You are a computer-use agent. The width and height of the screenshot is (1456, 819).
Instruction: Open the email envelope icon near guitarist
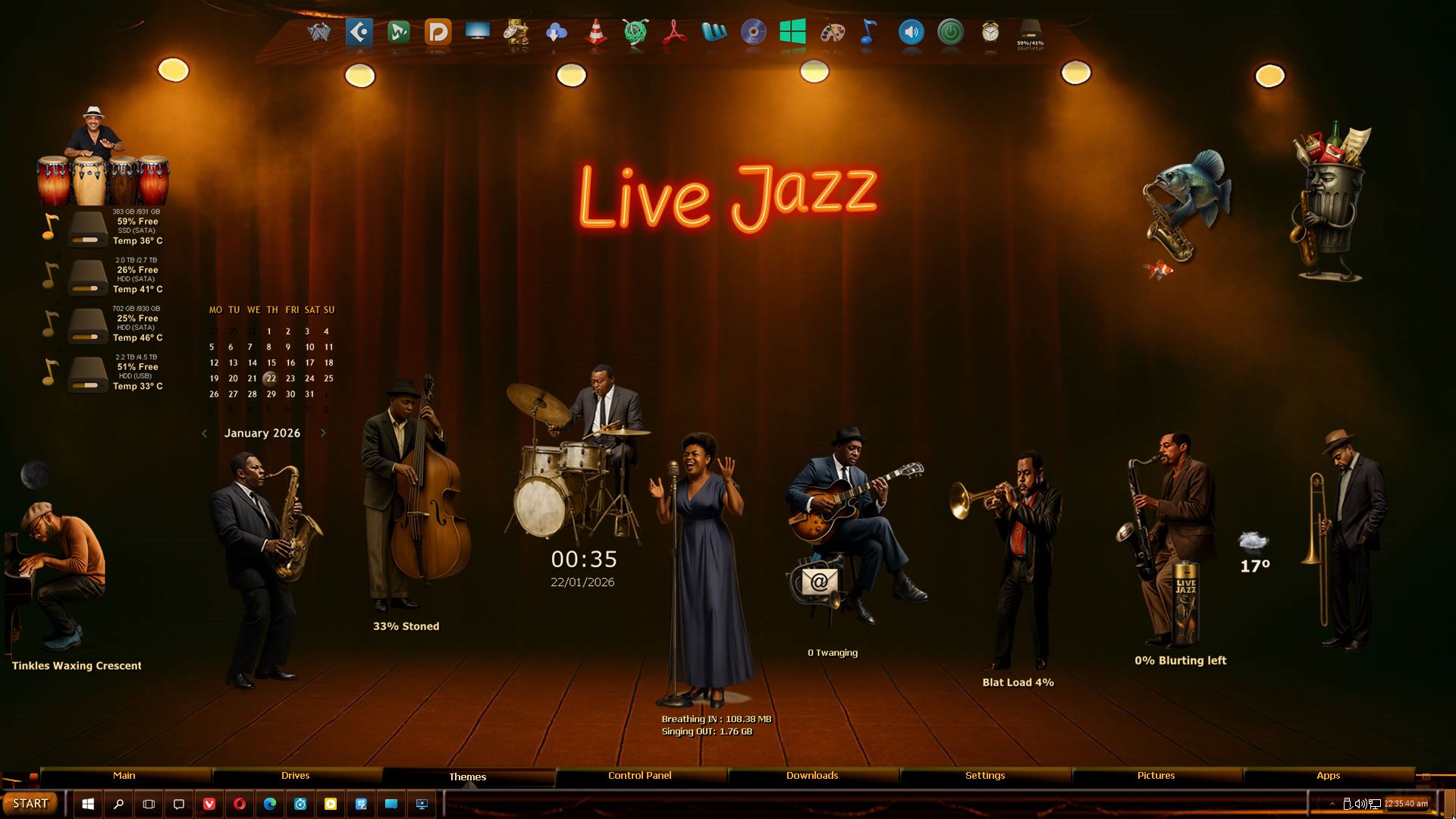(818, 582)
